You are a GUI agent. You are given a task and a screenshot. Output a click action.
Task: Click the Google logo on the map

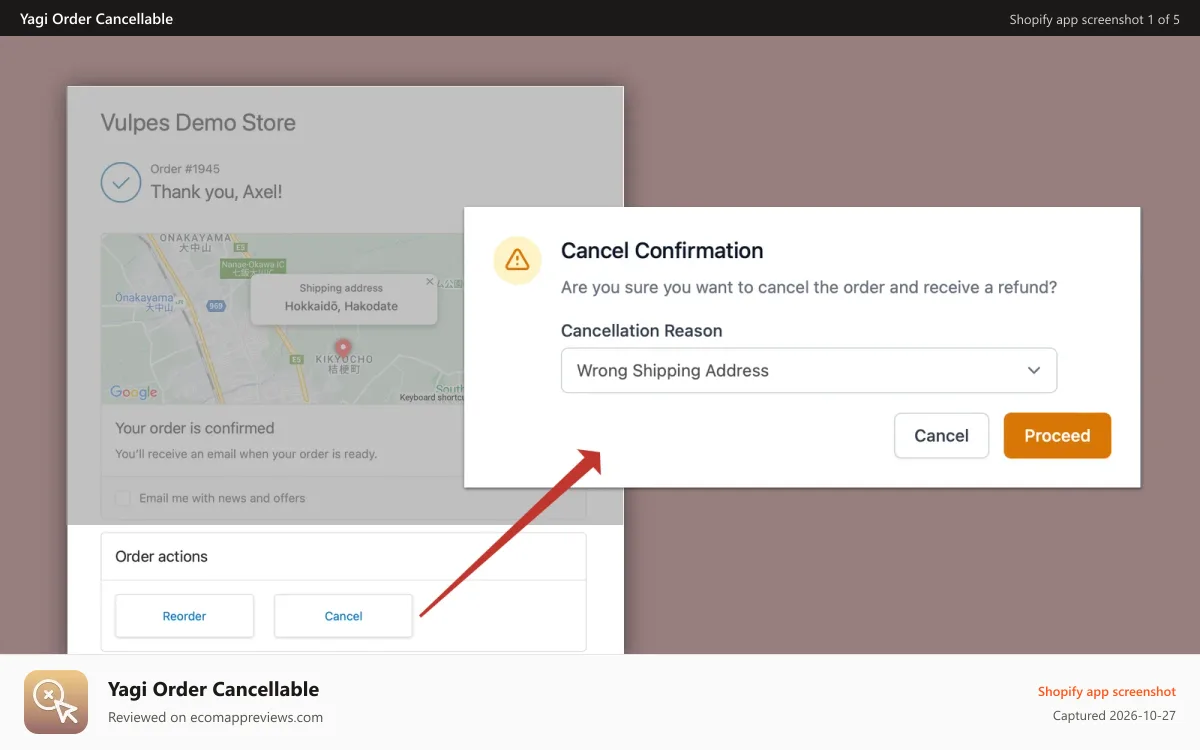[134, 393]
